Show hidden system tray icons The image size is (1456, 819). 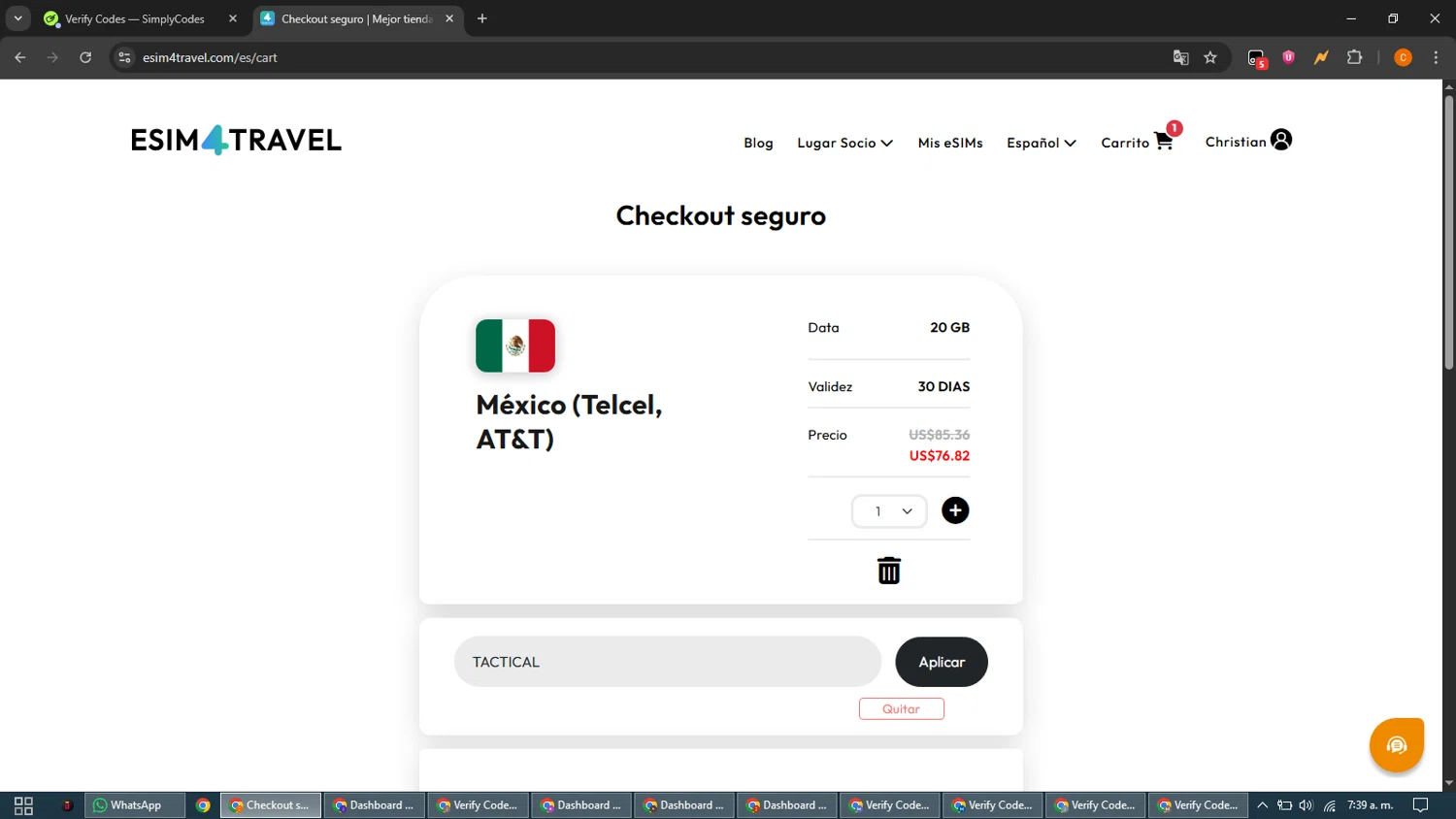[1263, 805]
